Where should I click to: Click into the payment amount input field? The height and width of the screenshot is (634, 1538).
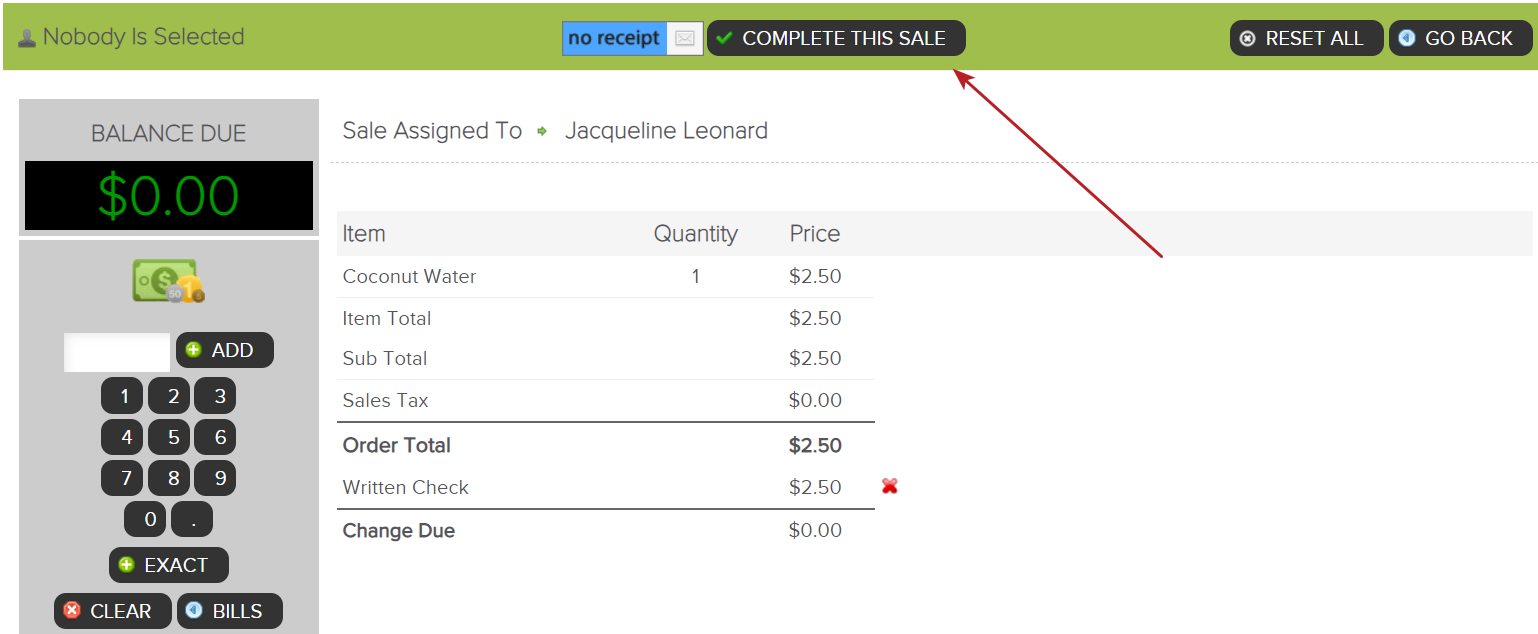click(x=117, y=352)
